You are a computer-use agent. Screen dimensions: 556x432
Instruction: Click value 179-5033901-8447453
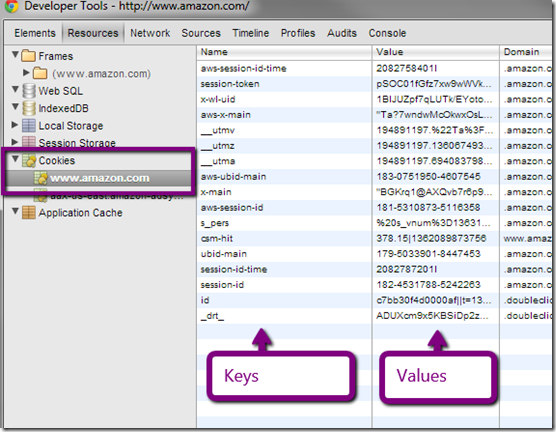pos(428,254)
